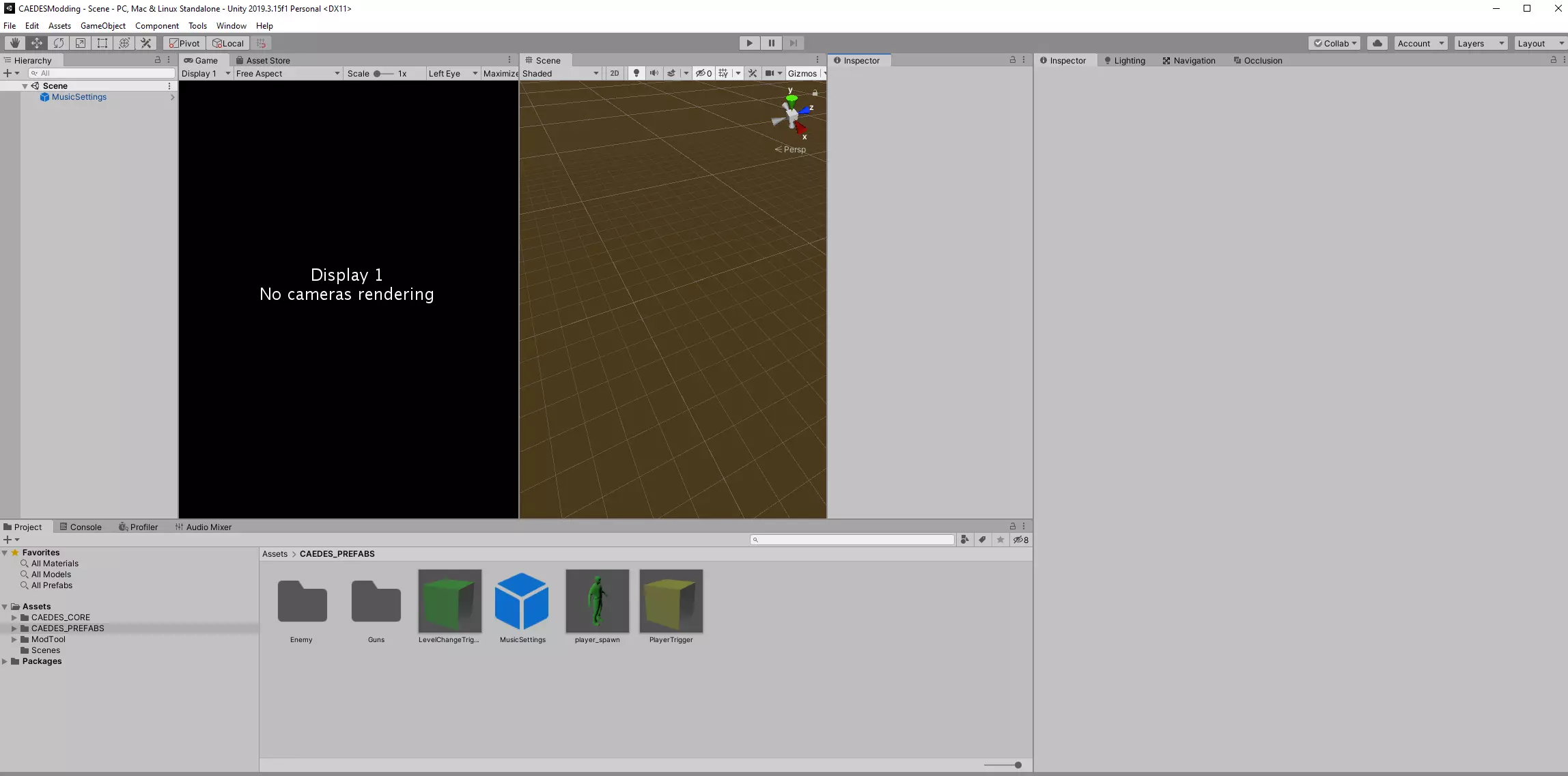Toggle 2D mode in Scene view
This screenshot has height=776, width=1568.
pyautogui.click(x=614, y=73)
